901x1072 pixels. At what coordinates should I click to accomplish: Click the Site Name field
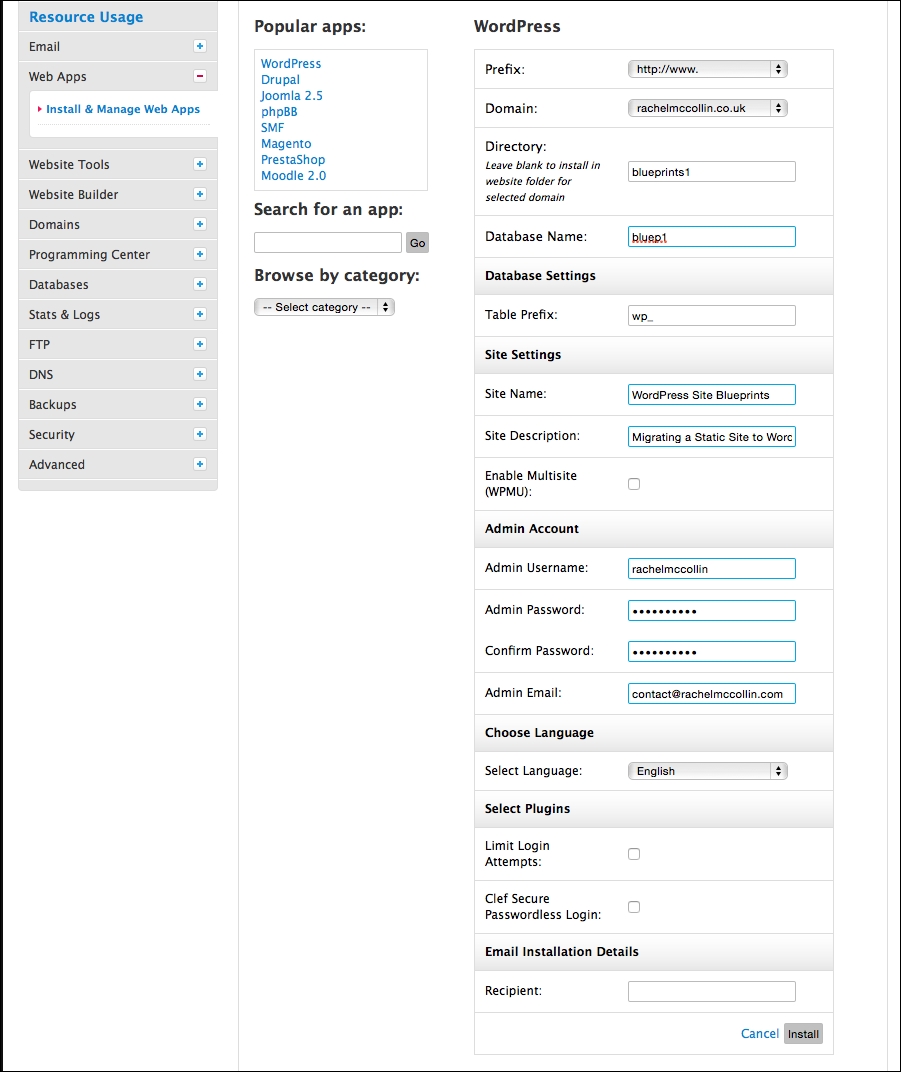pos(712,394)
